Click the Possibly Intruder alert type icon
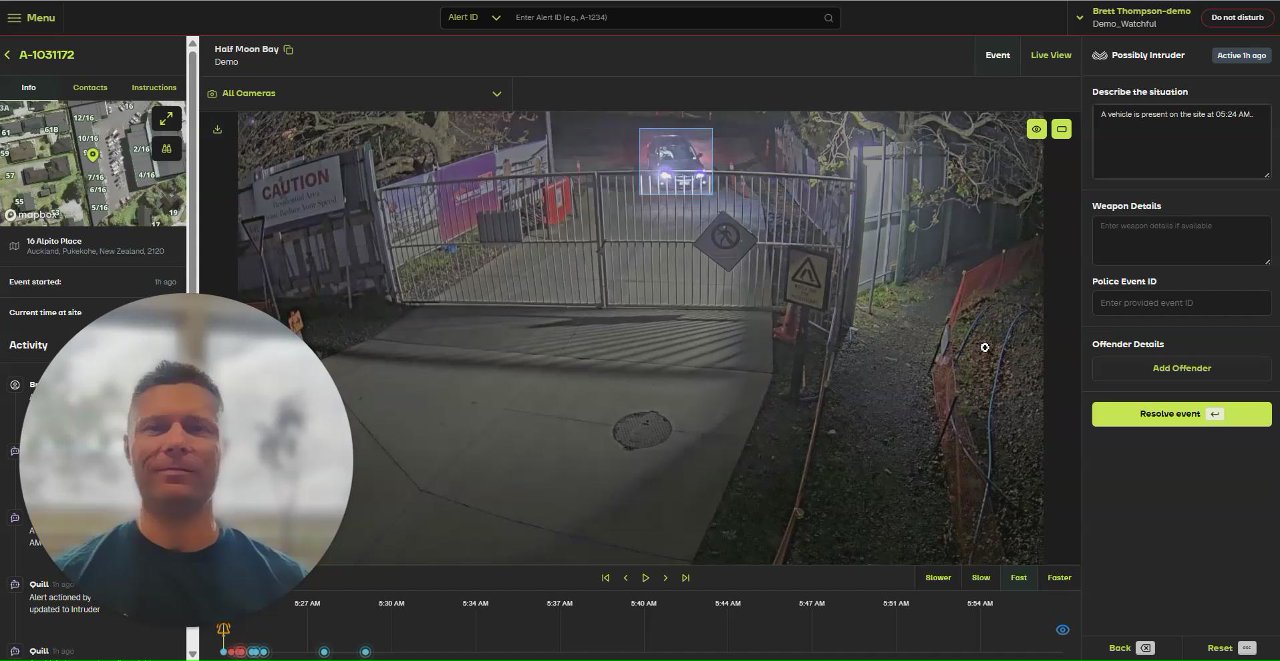Screen dimensions: 1280x661 pyautogui.click(x=1099, y=56)
